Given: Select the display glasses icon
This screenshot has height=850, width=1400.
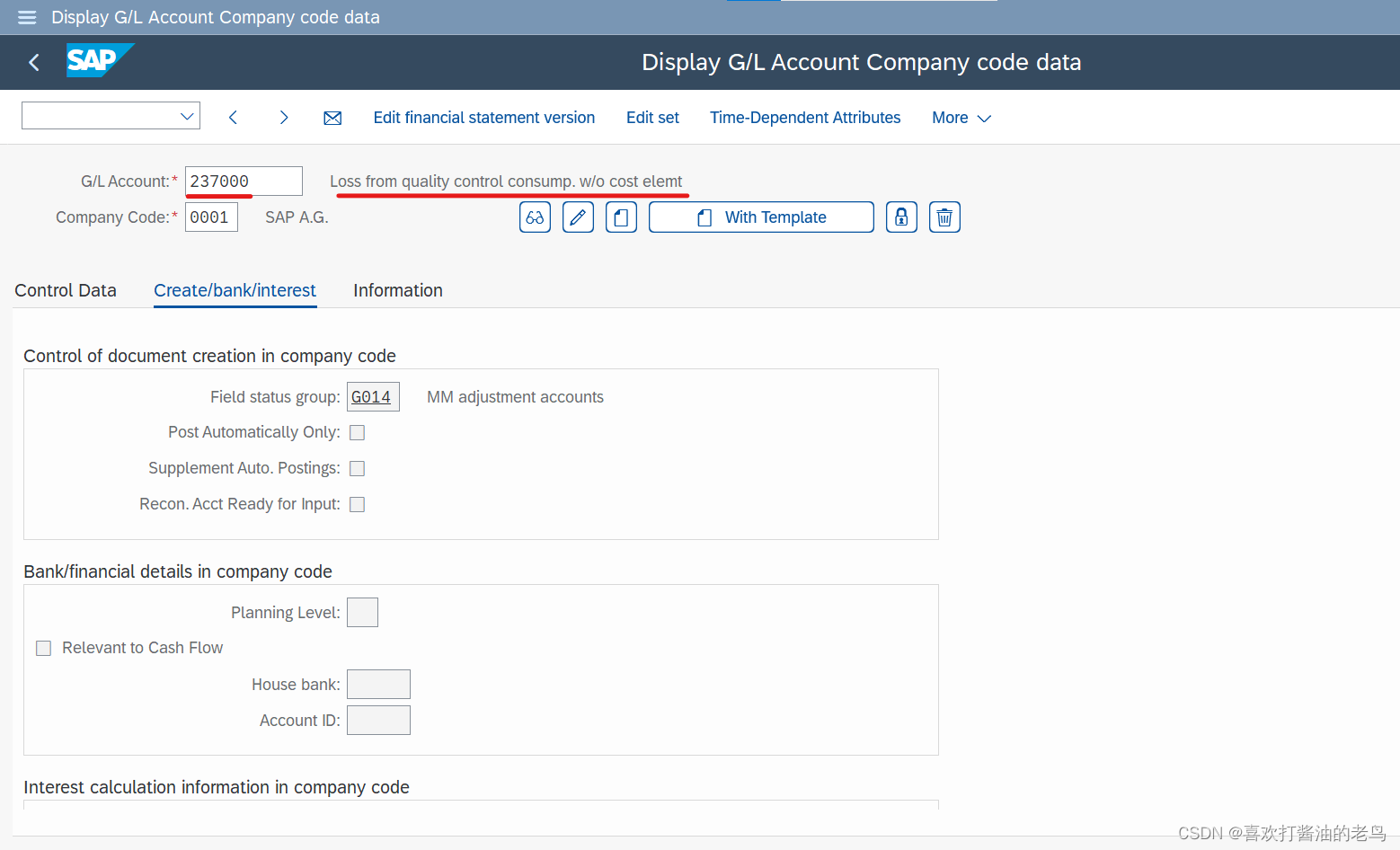Looking at the screenshot, I should (x=535, y=217).
